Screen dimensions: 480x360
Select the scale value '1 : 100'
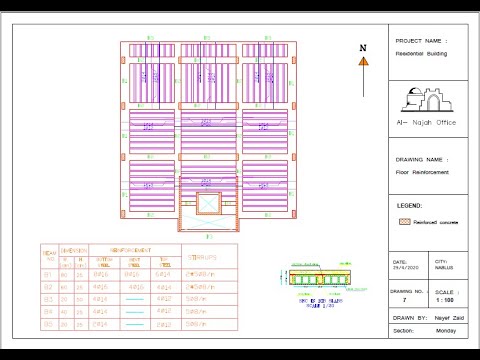445,300
